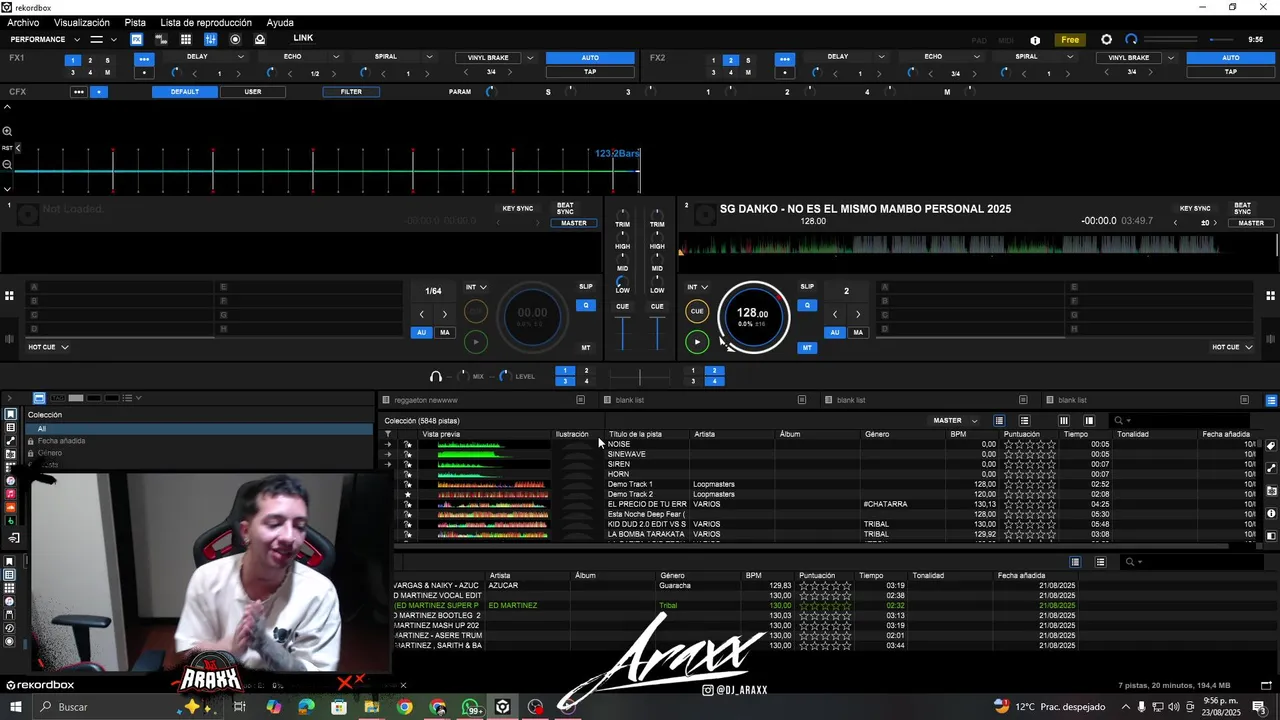
Task: Open the MASTER dropdown in the browser header
Action: pos(955,421)
